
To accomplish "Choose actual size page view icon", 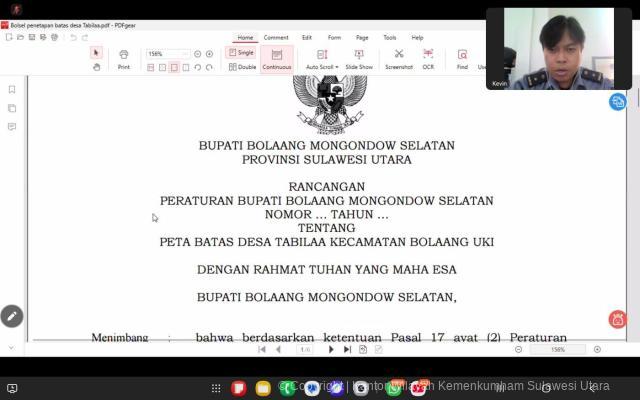I will pyautogui.click(x=151, y=67).
